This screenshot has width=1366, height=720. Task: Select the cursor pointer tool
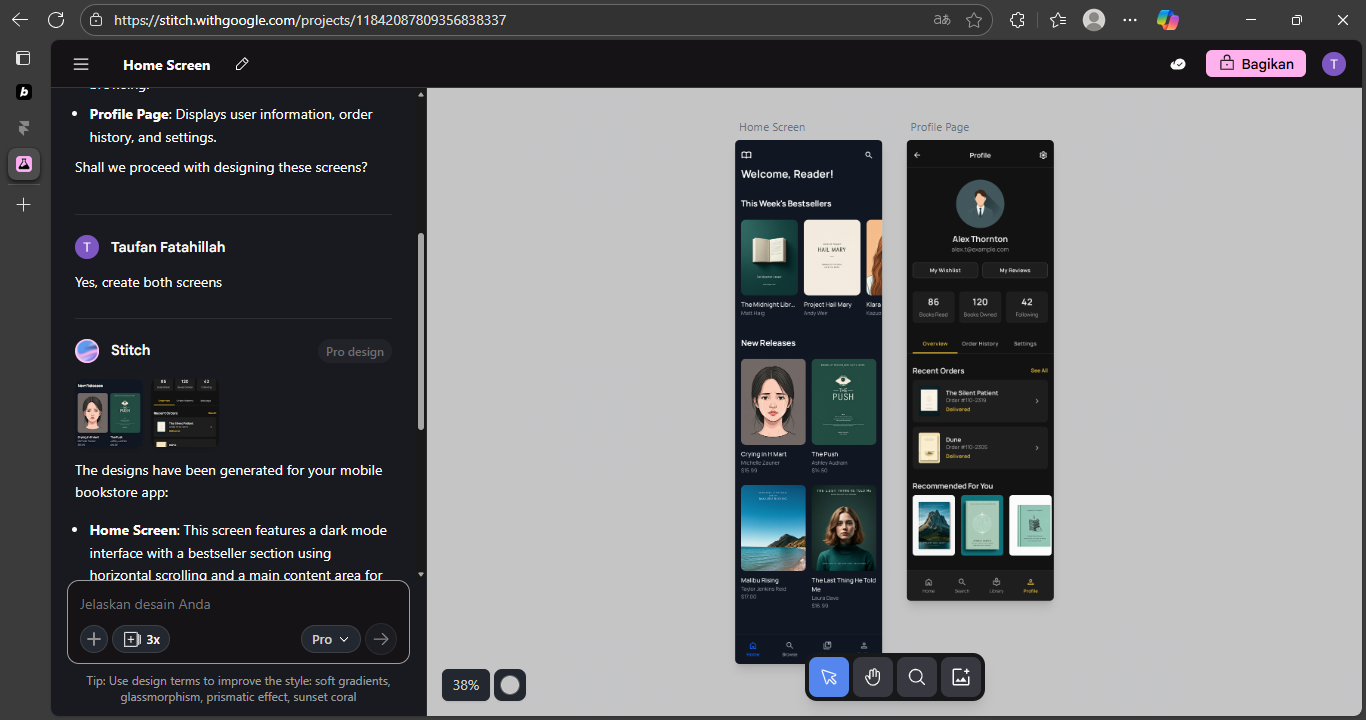[x=829, y=678]
